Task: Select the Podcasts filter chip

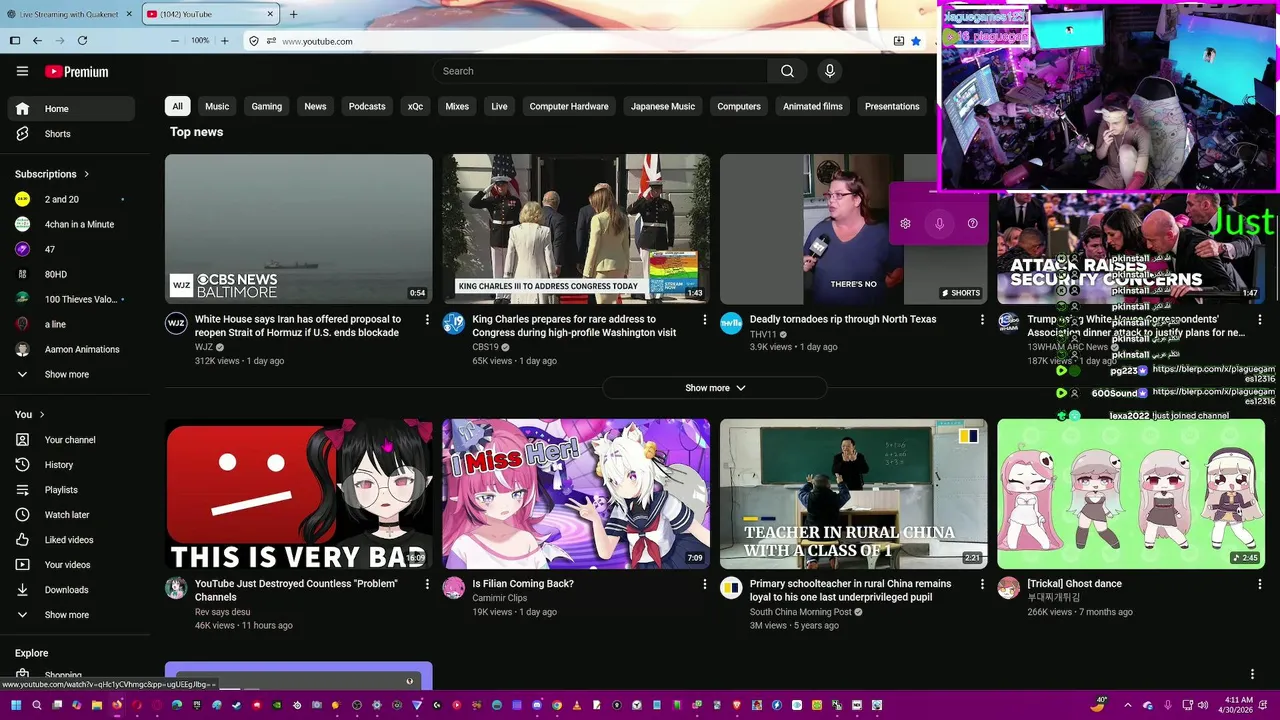Action: (367, 106)
